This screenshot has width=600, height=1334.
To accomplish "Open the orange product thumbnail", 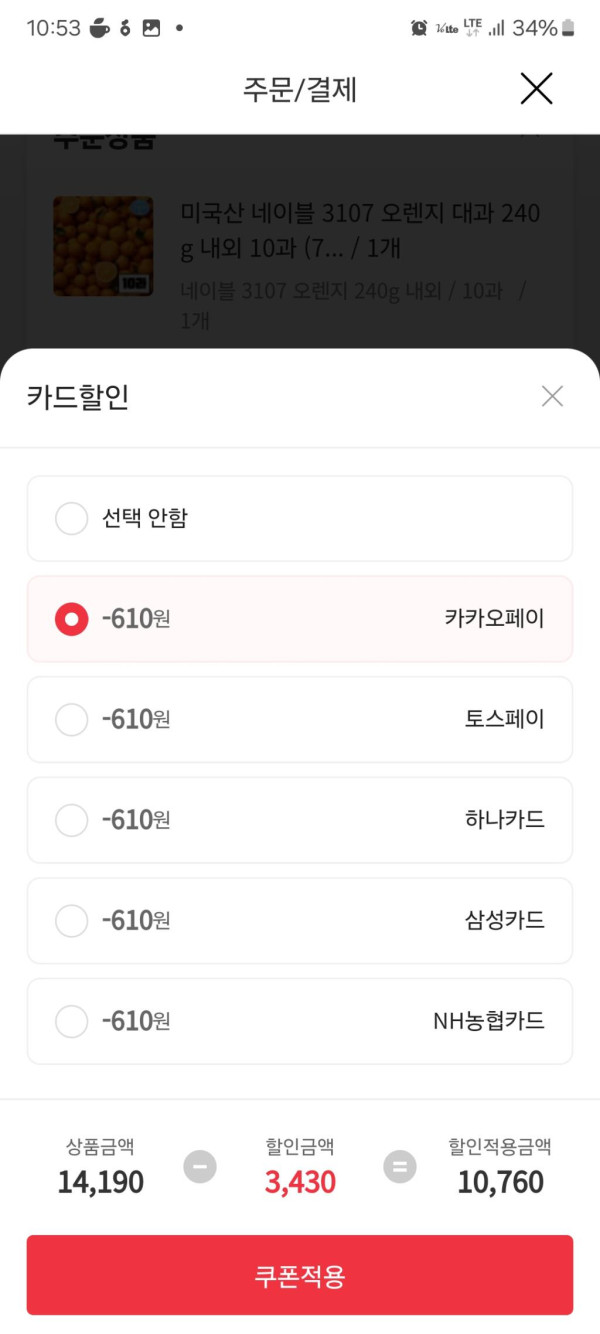I will coord(103,246).
